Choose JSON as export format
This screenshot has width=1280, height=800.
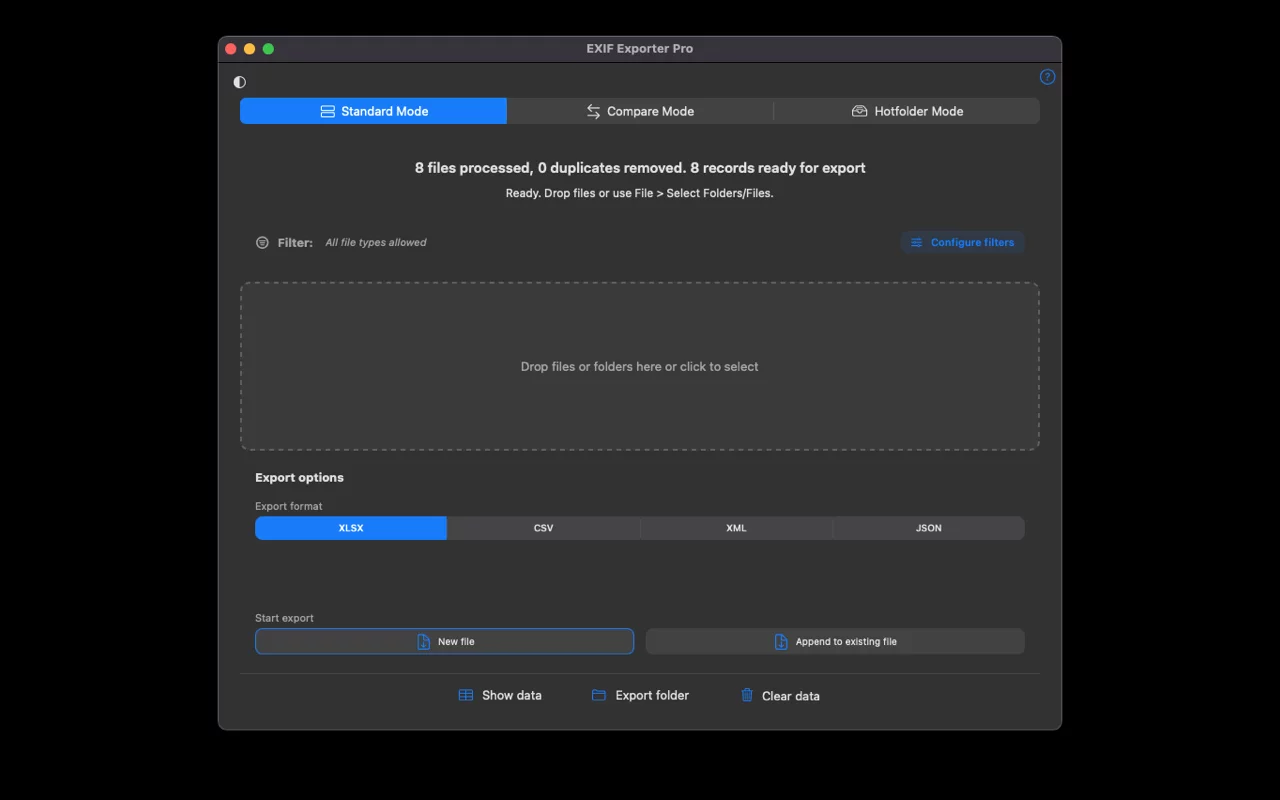[x=928, y=528]
